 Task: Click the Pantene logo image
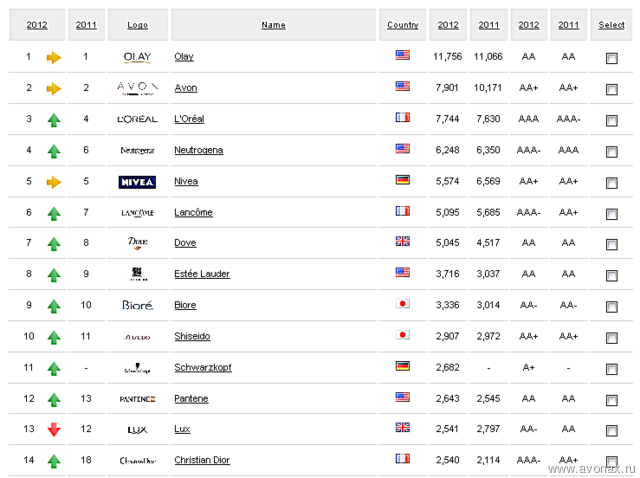click(x=138, y=399)
